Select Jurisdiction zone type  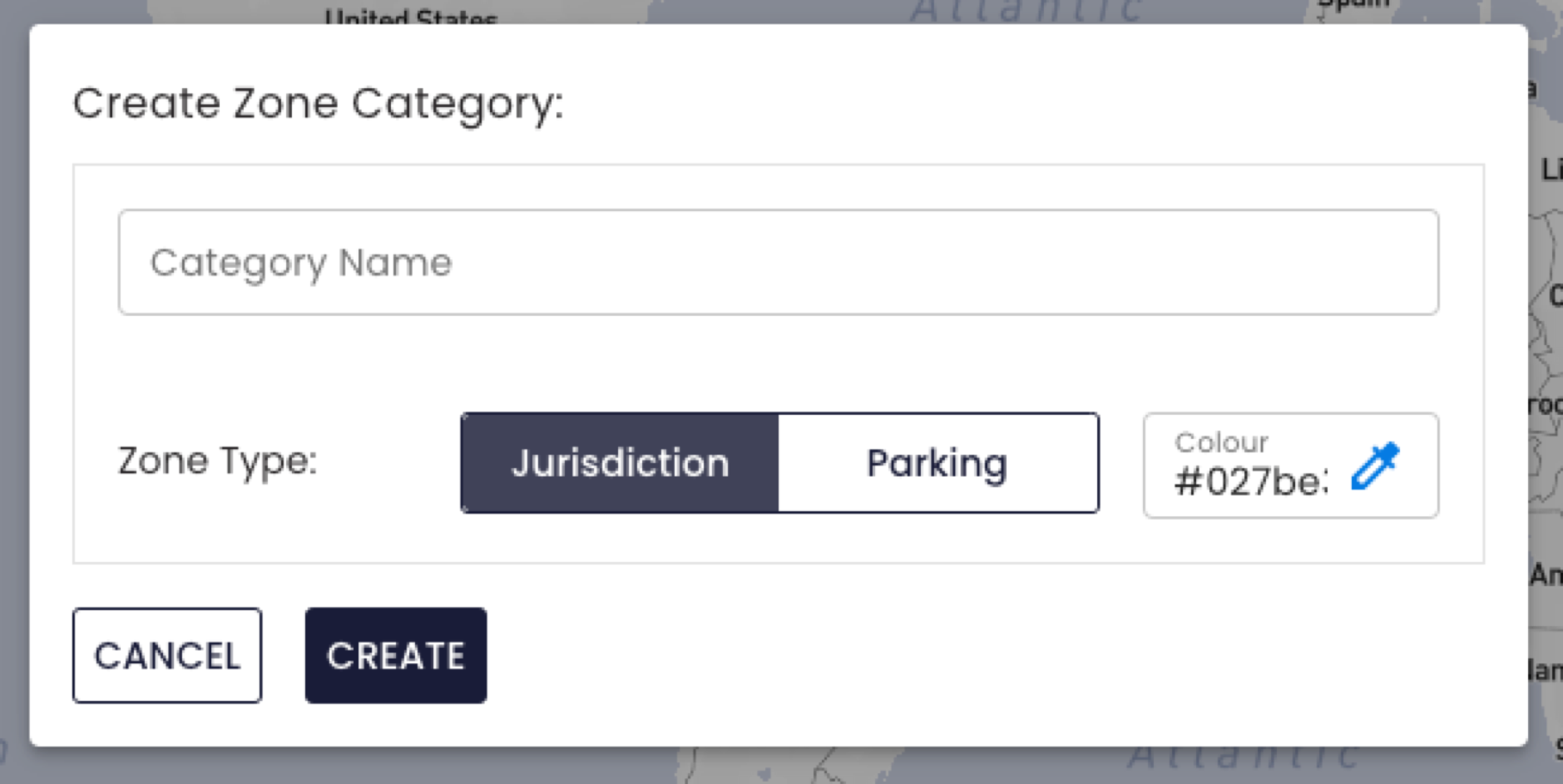620,463
